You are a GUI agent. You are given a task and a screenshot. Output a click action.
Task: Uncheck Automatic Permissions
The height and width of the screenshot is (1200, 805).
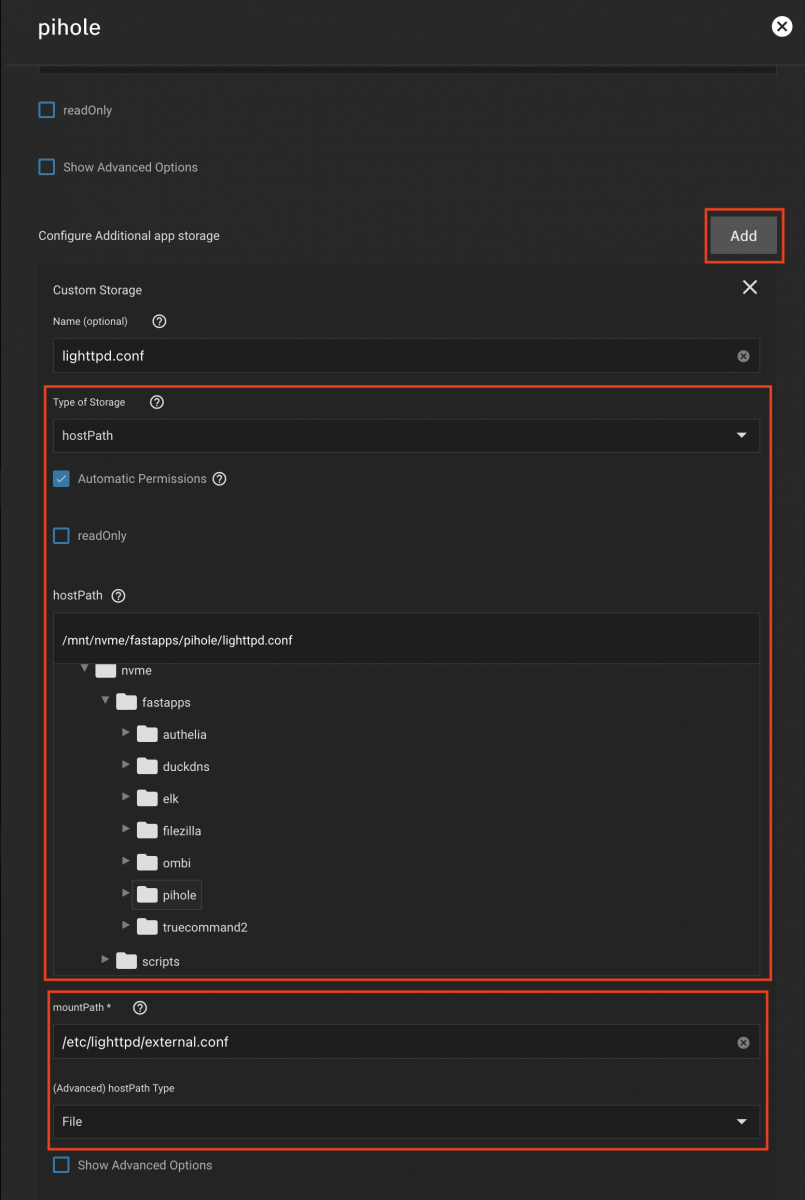(61, 479)
